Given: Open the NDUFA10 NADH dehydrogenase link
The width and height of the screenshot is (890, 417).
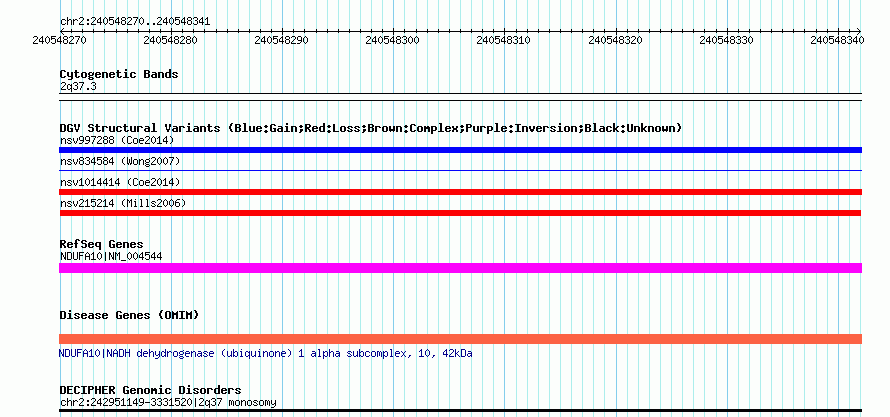Looking at the screenshot, I should (266, 353).
